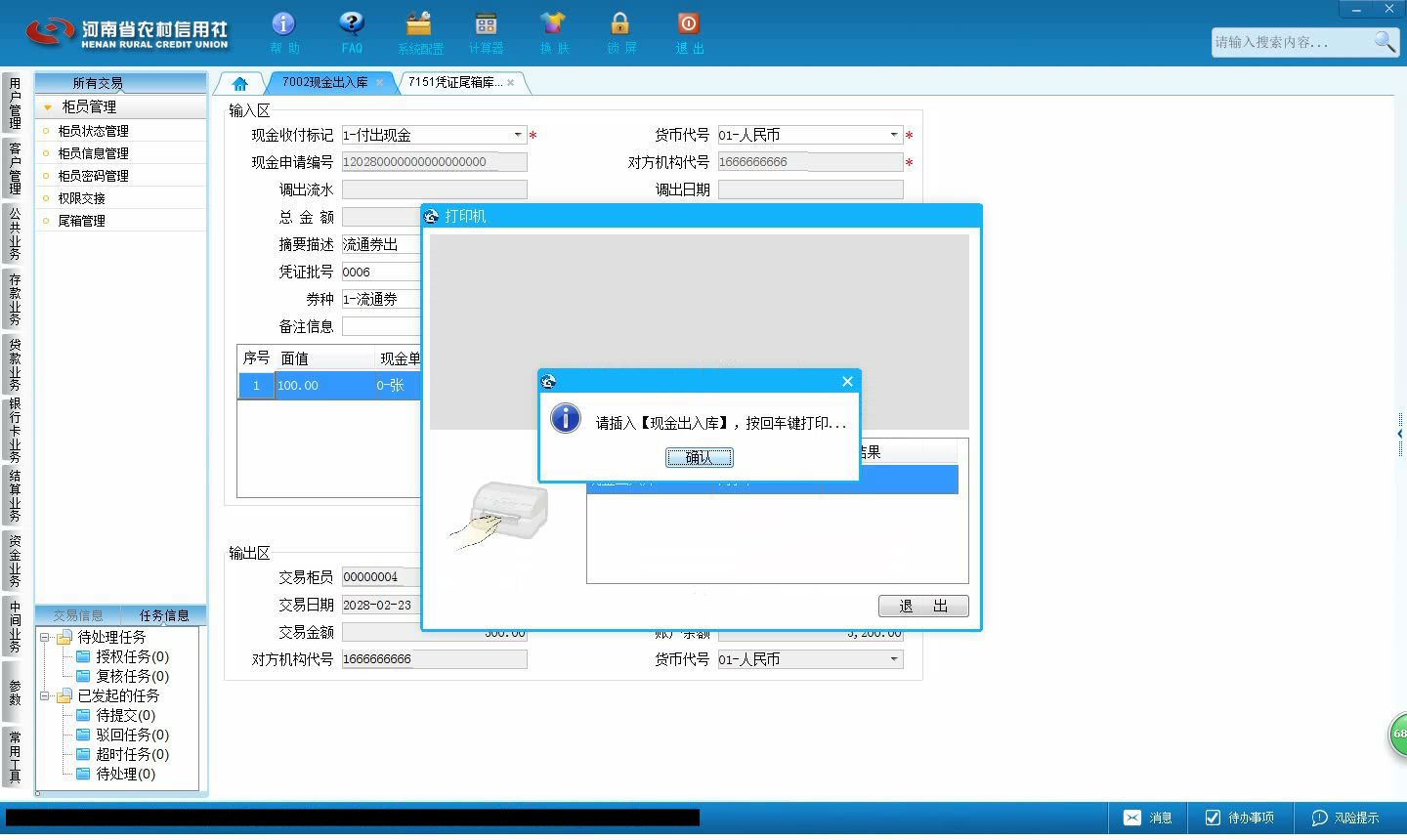
Task: Open the 结算业务 side tab
Action: [14, 496]
